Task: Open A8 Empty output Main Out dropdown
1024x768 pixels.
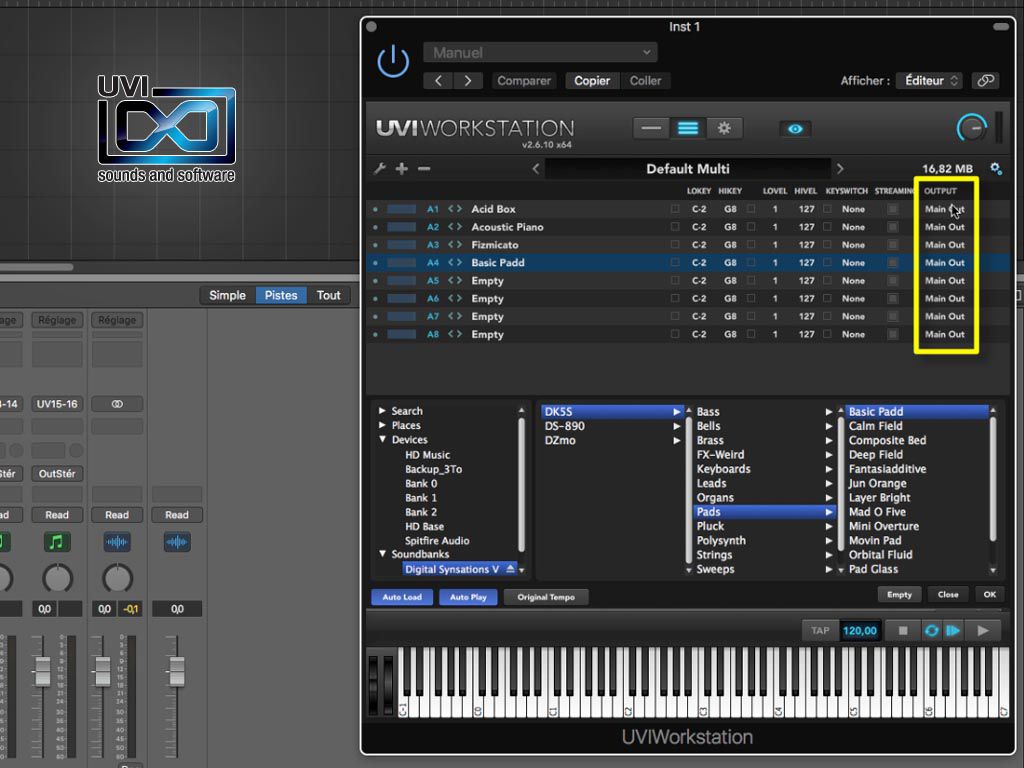Action: click(944, 334)
